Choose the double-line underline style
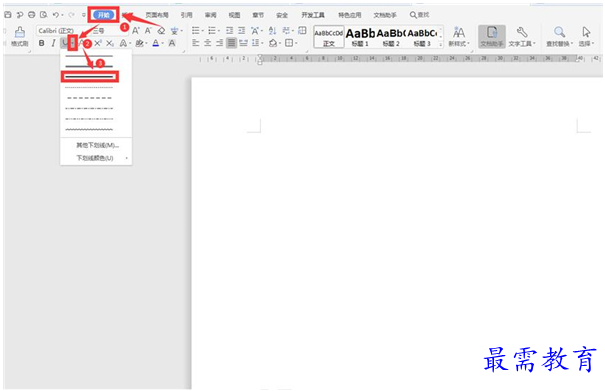This screenshot has height=391, width=605. pyautogui.click(x=90, y=77)
